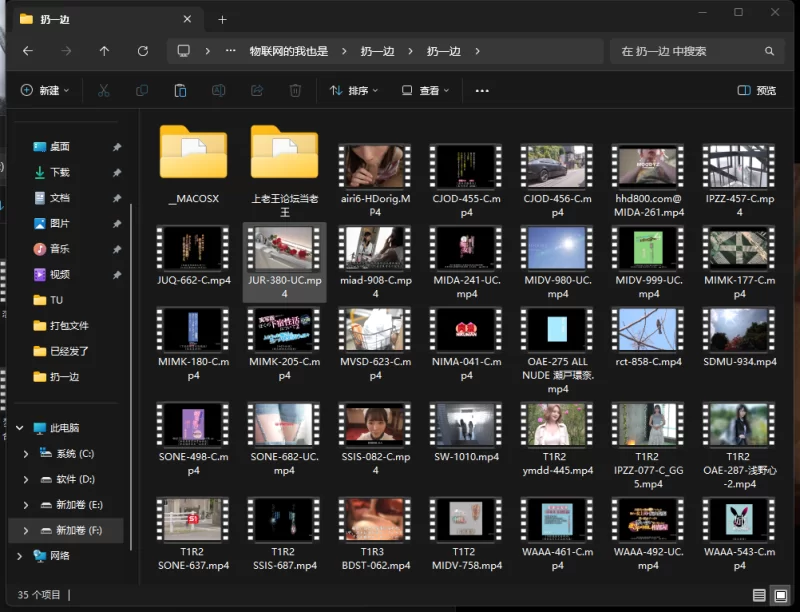The width and height of the screenshot is (800, 612).
Task: Select 软件 (D:) drive in sidebar
Action: click(x=75, y=479)
